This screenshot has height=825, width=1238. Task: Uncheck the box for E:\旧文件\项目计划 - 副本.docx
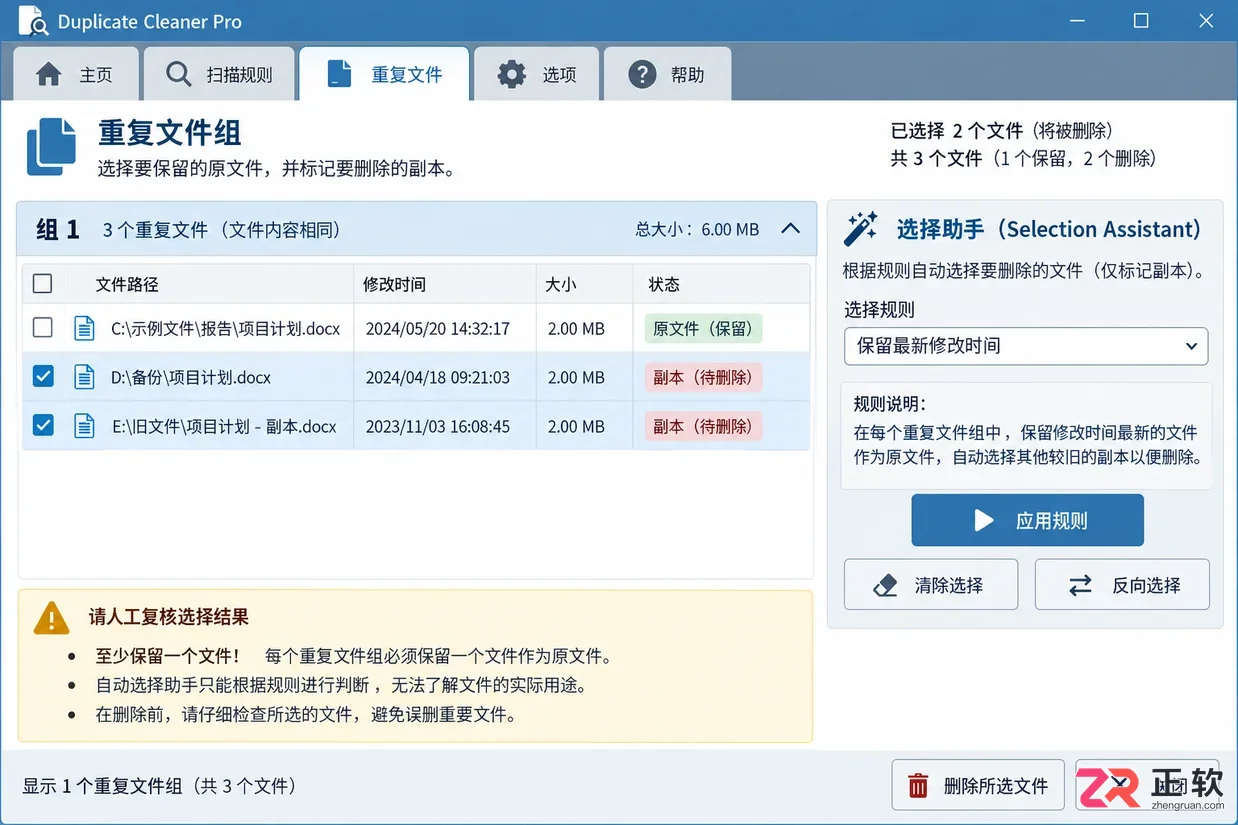(x=43, y=425)
